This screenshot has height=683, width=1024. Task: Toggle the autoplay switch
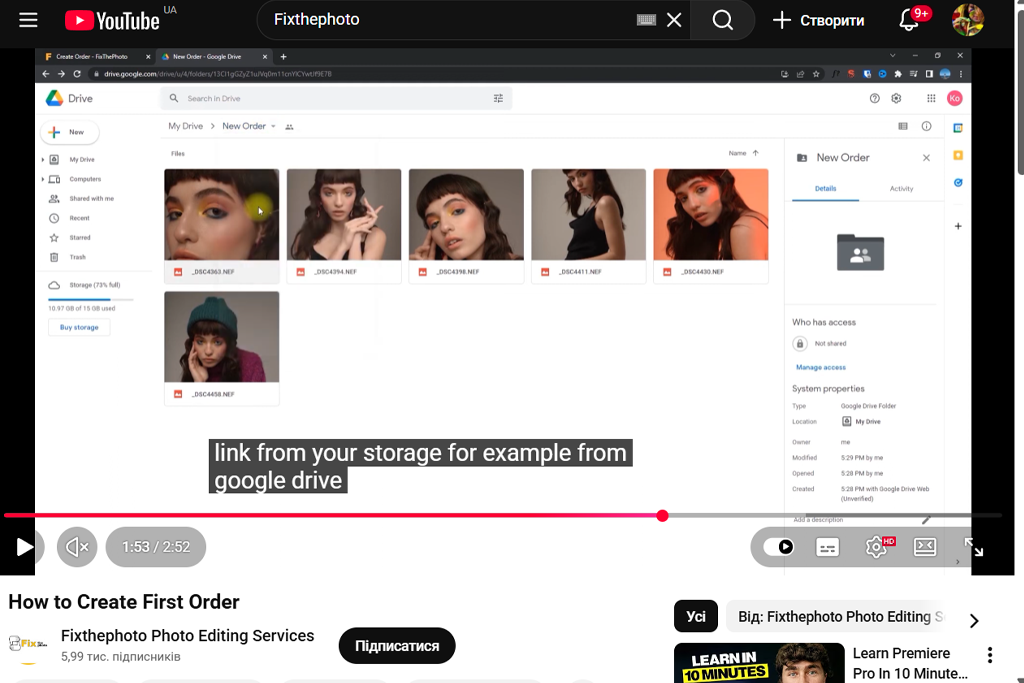[779, 547]
